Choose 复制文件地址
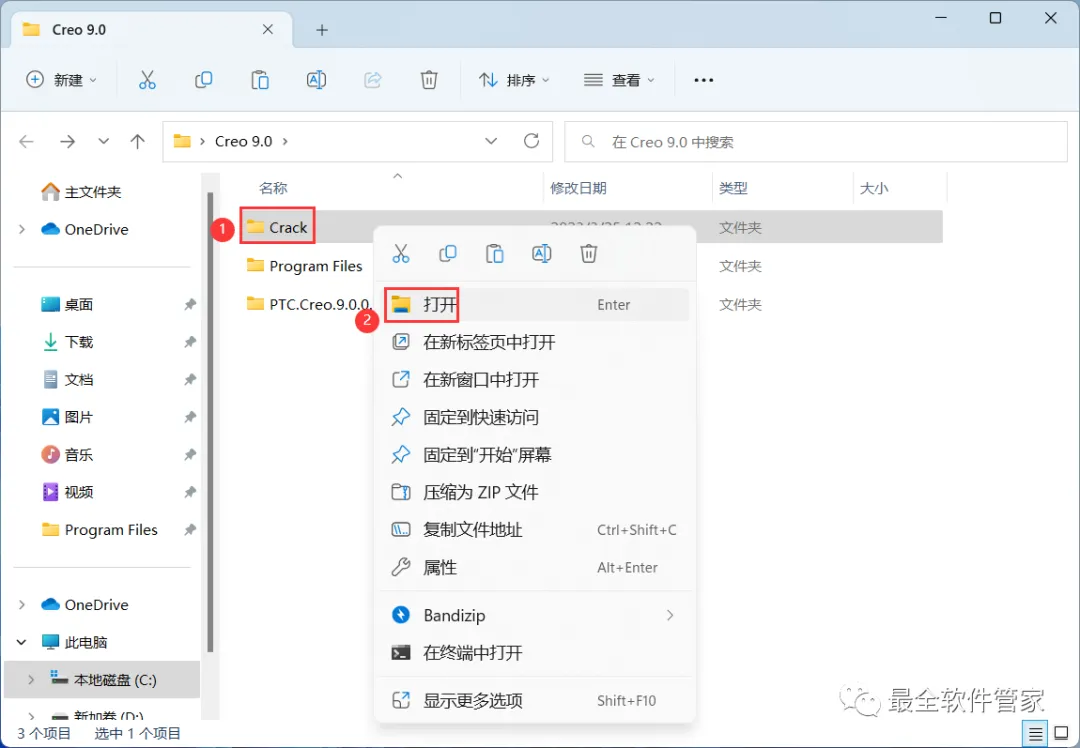The height and width of the screenshot is (748, 1080). [x=534, y=530]
